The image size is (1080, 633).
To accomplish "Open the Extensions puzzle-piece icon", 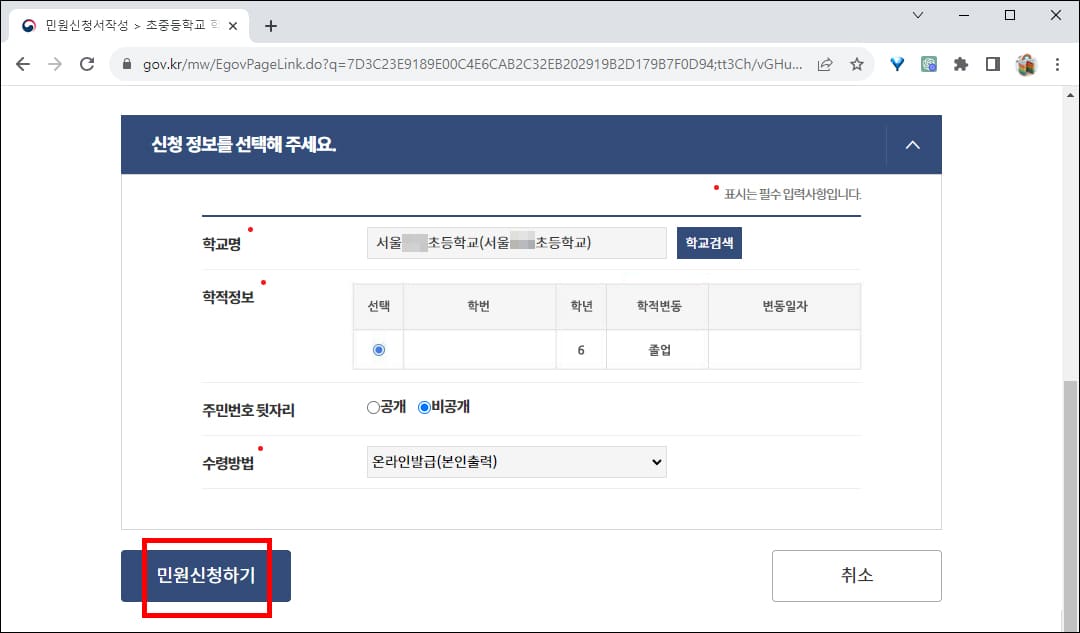I will click(x=961, y=64).
